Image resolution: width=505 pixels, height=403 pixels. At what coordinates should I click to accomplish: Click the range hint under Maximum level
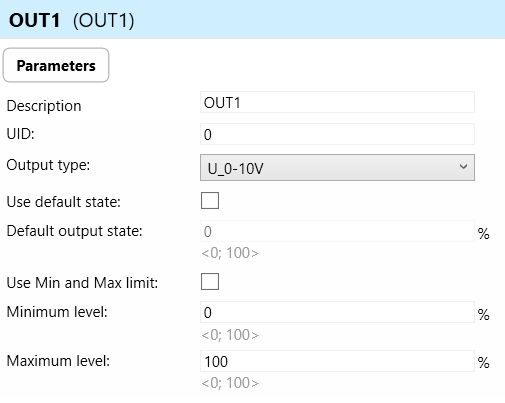tap(230, 383)
